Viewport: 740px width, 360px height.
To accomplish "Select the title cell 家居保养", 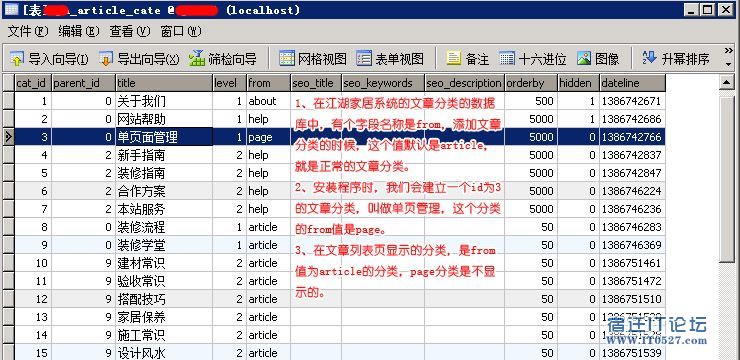I will click(x=164, y=317).
